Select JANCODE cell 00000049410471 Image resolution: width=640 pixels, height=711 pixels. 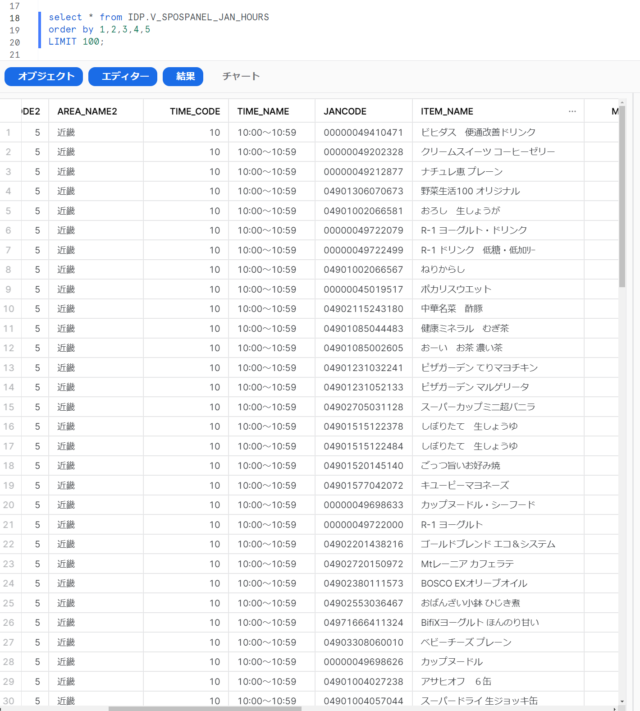click(363, 132)
